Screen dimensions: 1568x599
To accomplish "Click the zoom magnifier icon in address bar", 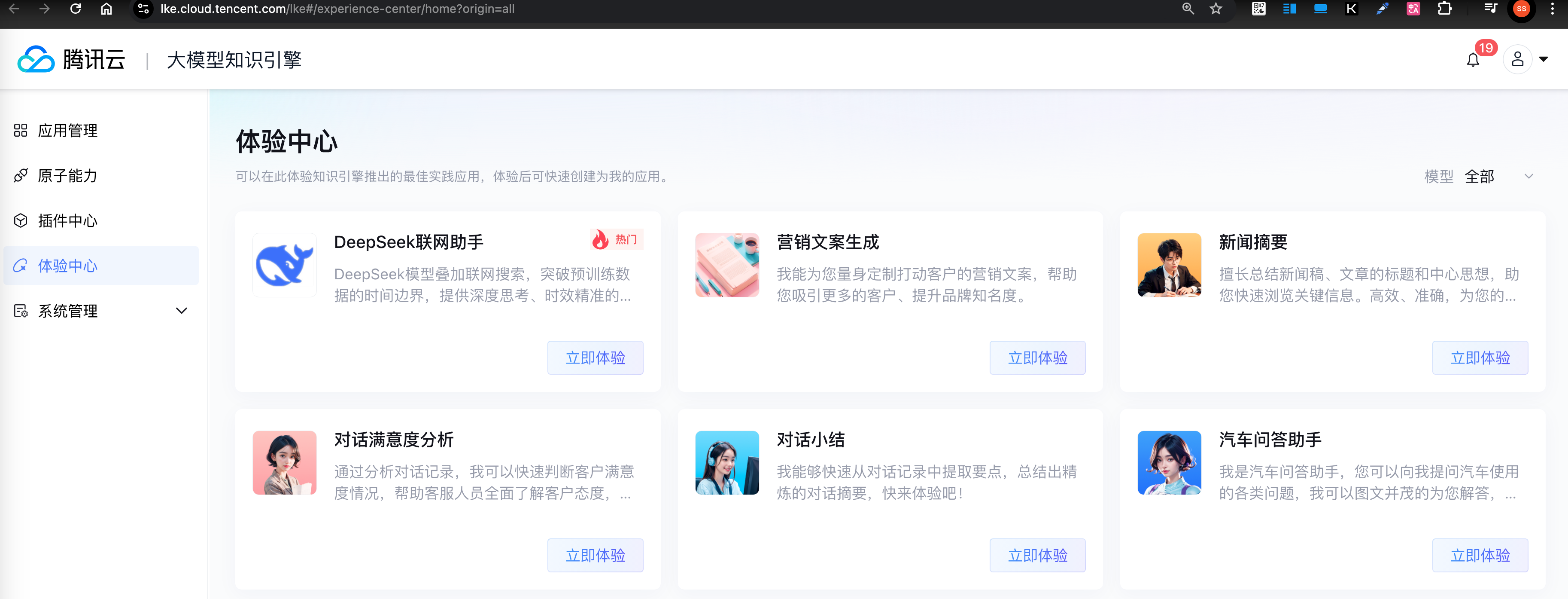I will [1188, 9].
